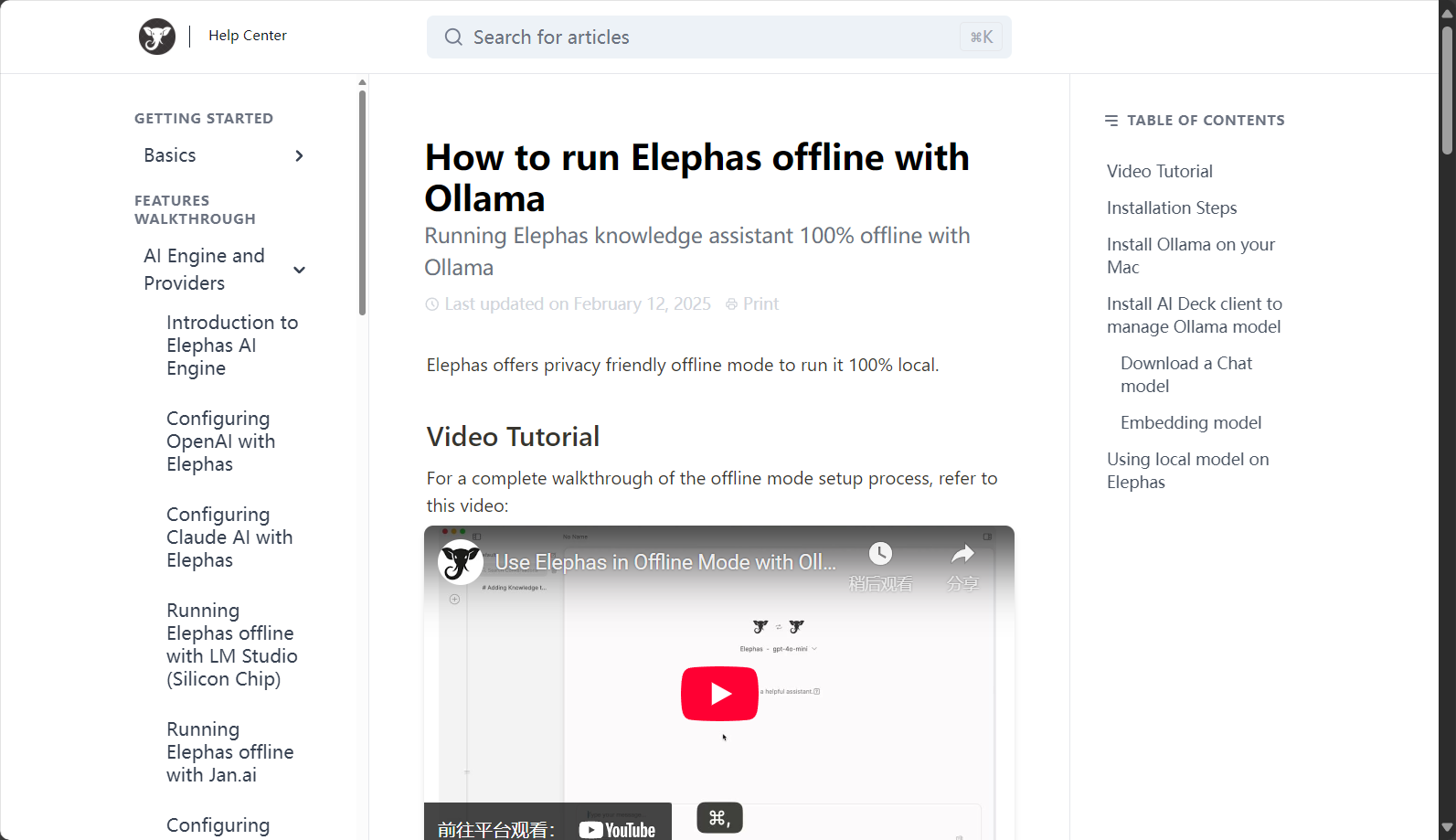The image size is (1456, 840).
Task: Click the Elephas elephant logo in header
Action: 157,37
